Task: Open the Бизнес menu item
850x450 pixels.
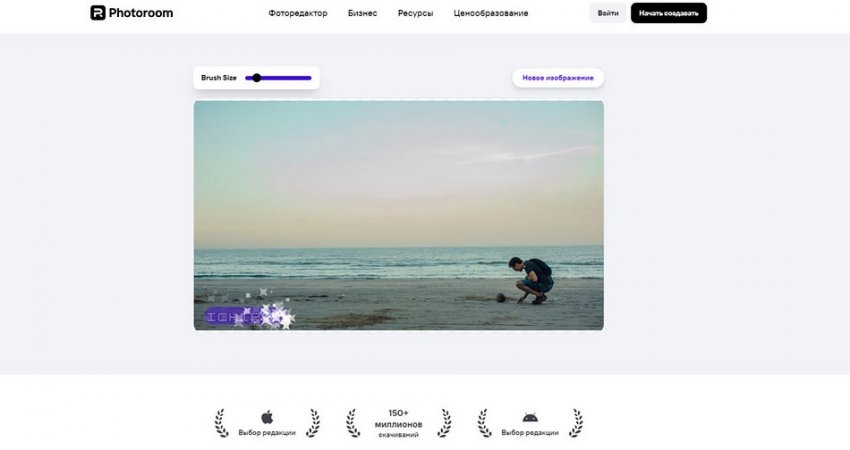Action: coord(362,13)
